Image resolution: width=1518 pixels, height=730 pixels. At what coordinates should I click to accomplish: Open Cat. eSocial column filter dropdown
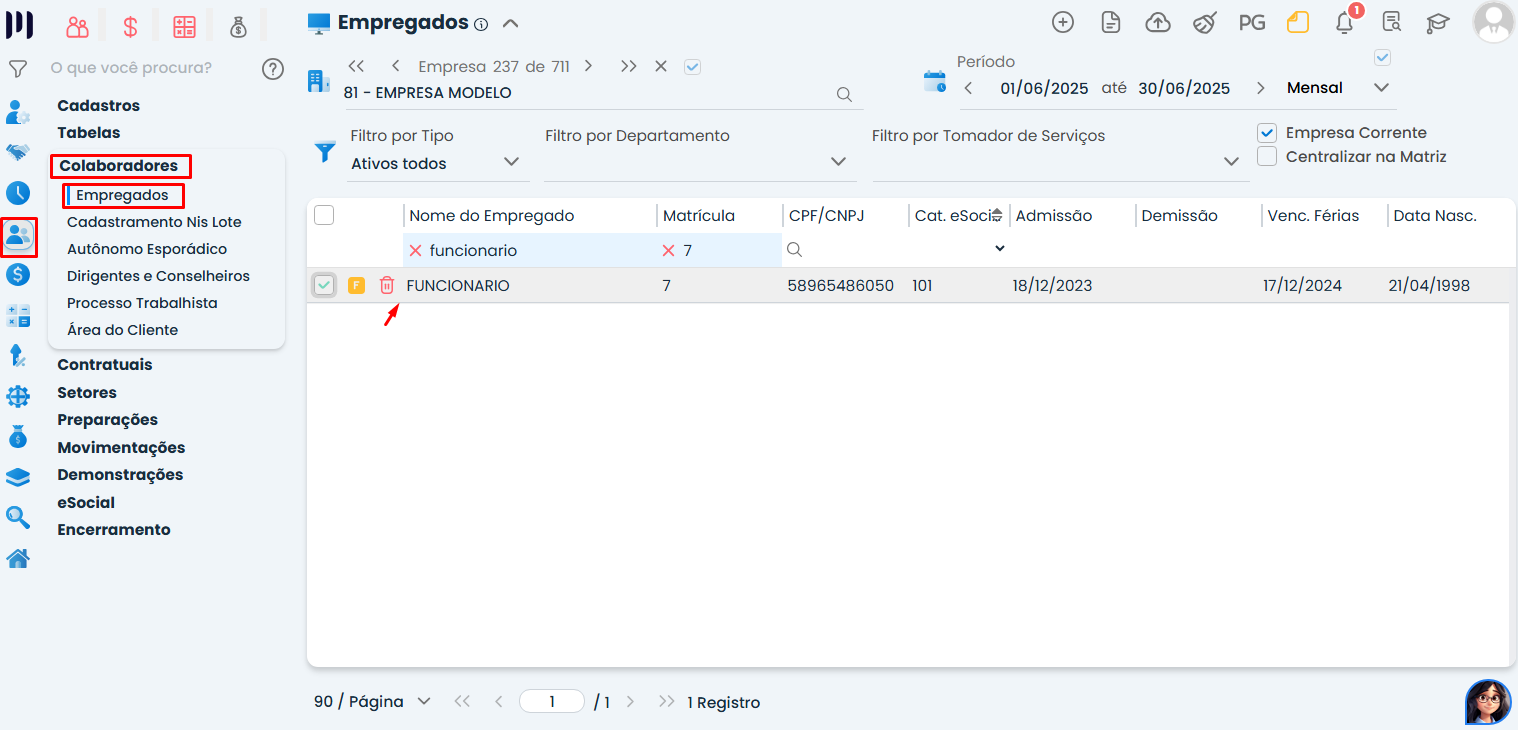click(x=999, y=249)
